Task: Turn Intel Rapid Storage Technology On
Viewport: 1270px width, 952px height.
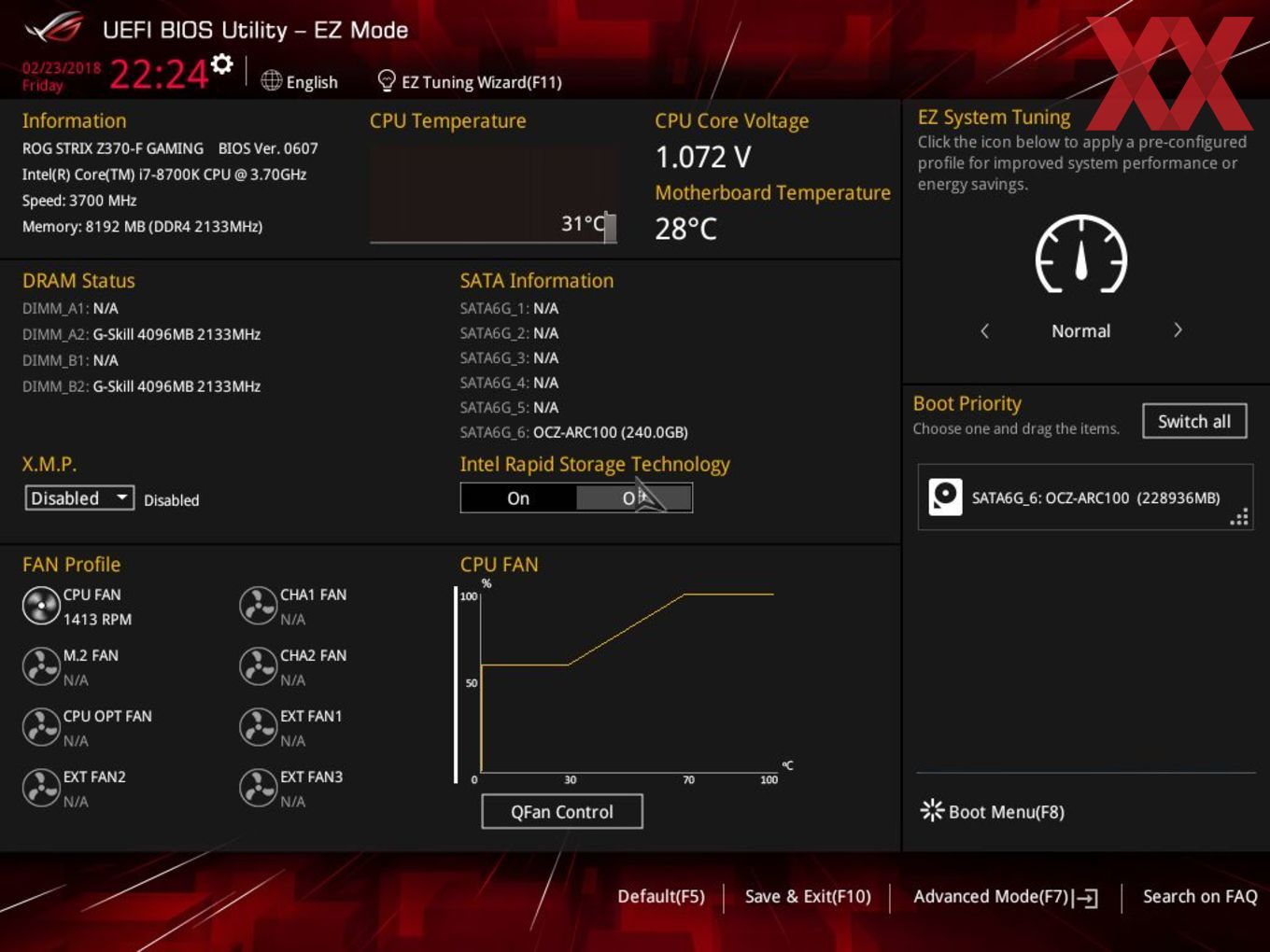Action: pos(518,498)
